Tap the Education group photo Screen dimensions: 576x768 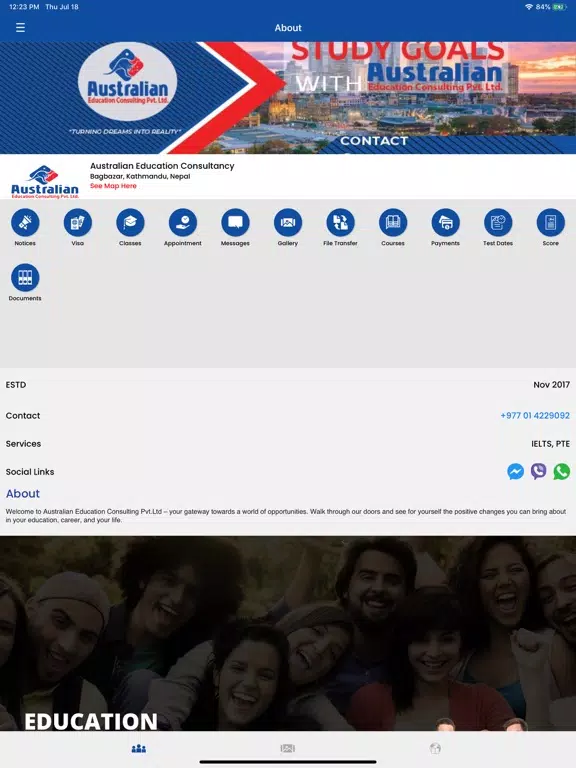(x=288, y=633)
